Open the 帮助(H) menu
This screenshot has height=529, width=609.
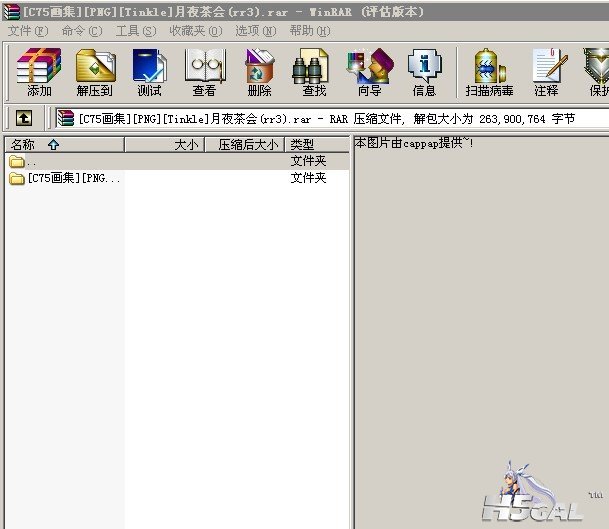click(x=310, y=31)
